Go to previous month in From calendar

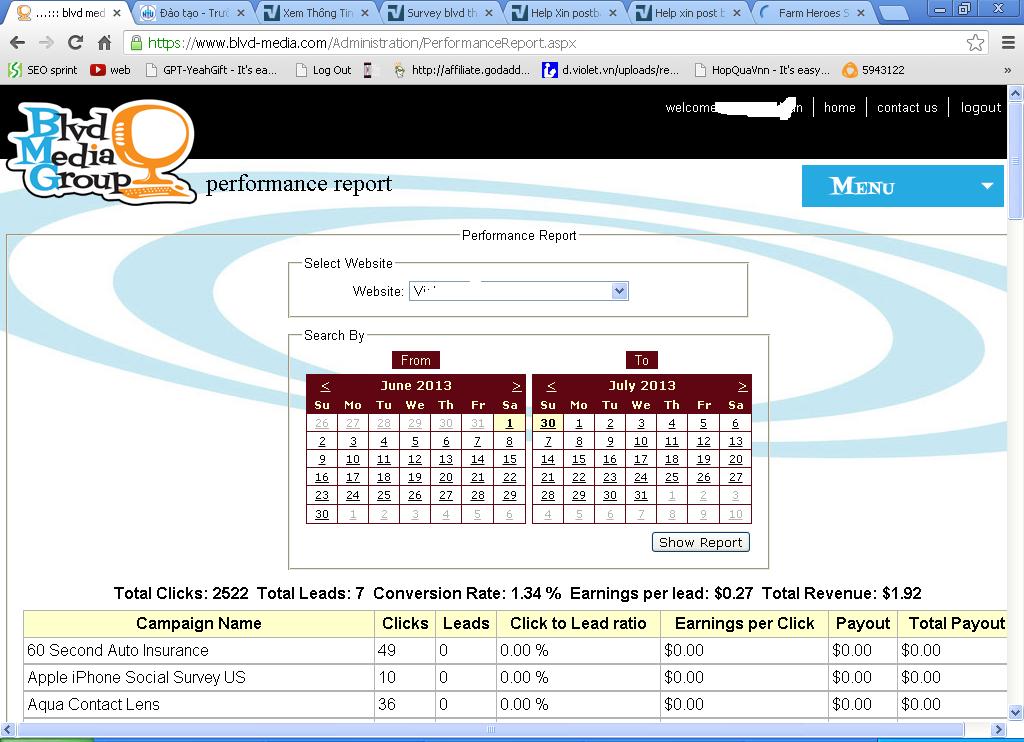(325, 385)
